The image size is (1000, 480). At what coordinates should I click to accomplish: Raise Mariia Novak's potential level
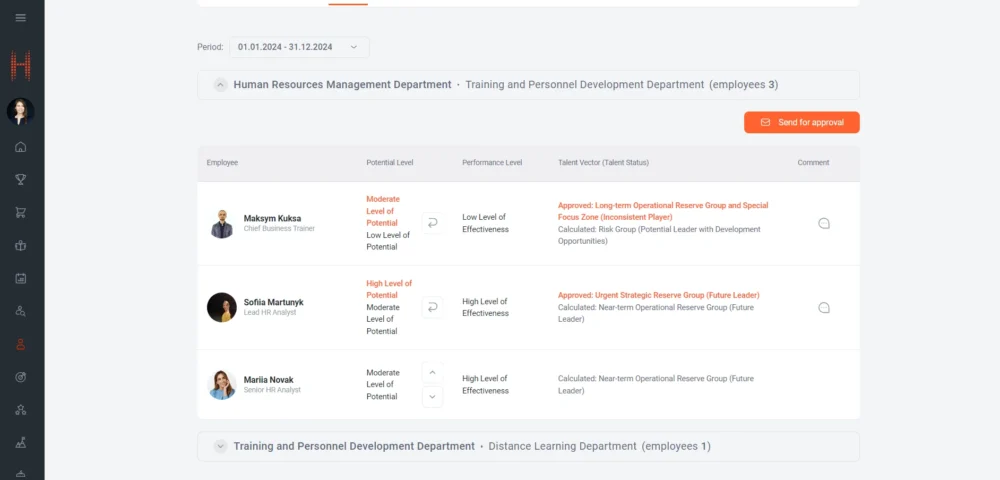click(x=432, y=372)
